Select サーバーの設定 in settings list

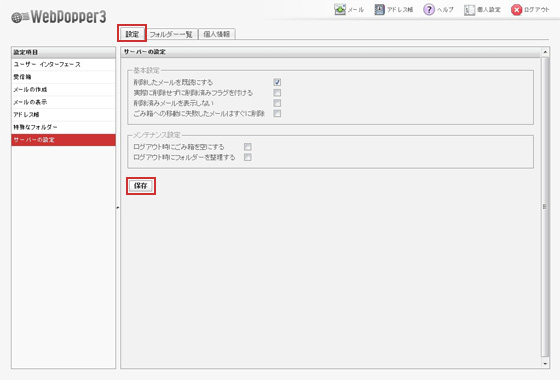tap(64, 140)
